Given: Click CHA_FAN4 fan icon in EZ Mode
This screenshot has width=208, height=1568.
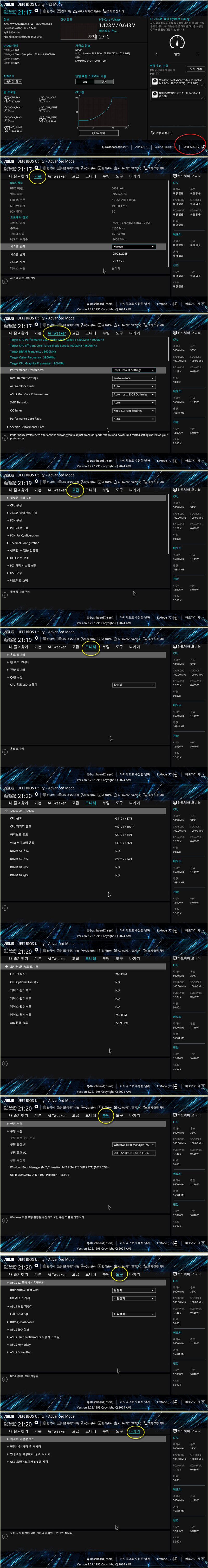Looking at the screenshot, I should 43,119.
